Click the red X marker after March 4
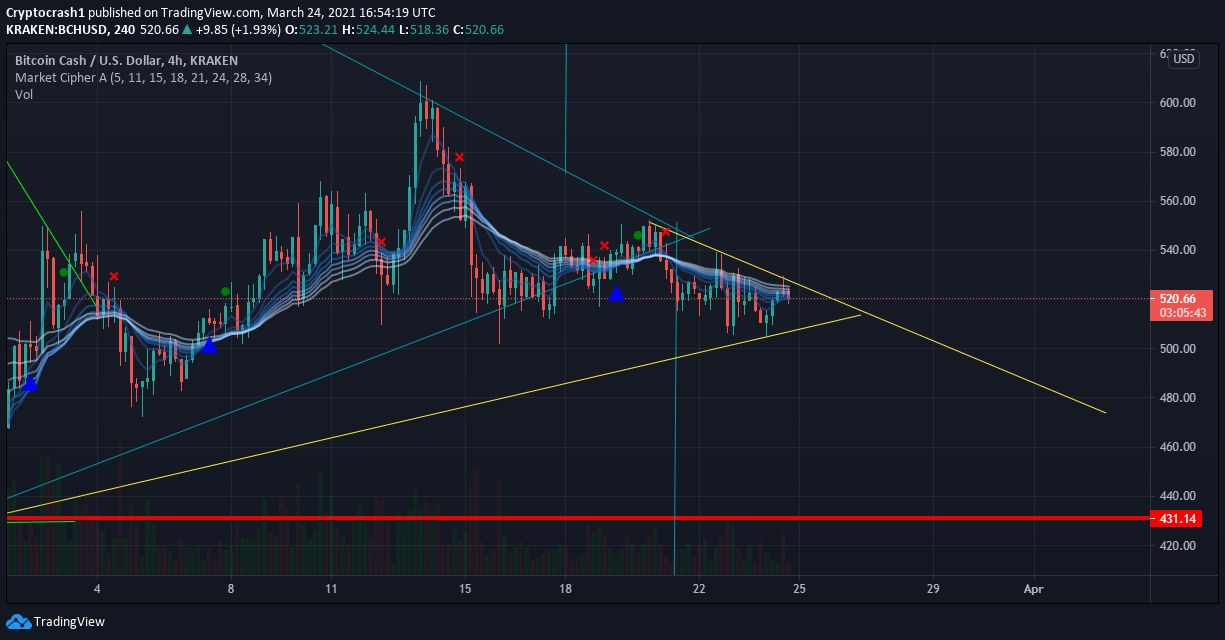This screenshot has width=1225, height=640. [x=114, y=276]
